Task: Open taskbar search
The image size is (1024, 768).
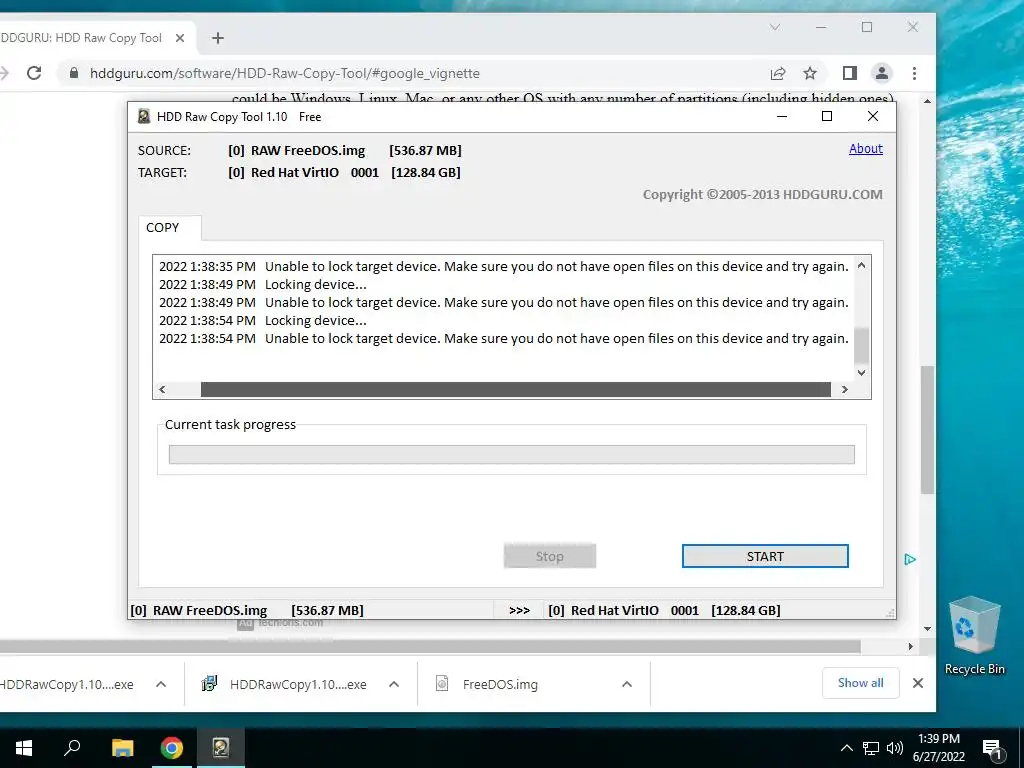Action: (x=72, y=748)
